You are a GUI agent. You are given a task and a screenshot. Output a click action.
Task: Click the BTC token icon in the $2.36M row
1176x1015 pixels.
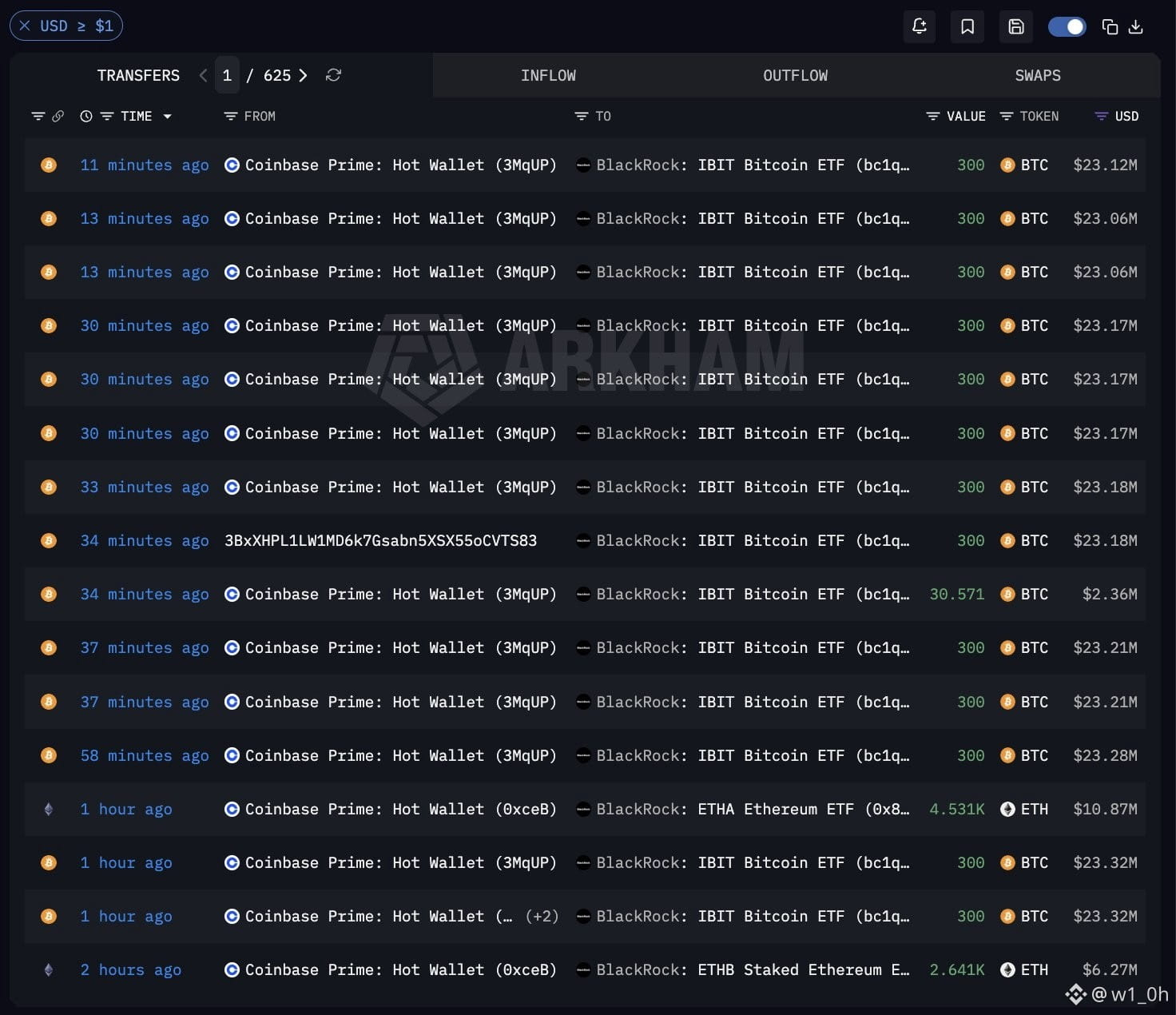pyautogui.click(x=1007, y=595)
